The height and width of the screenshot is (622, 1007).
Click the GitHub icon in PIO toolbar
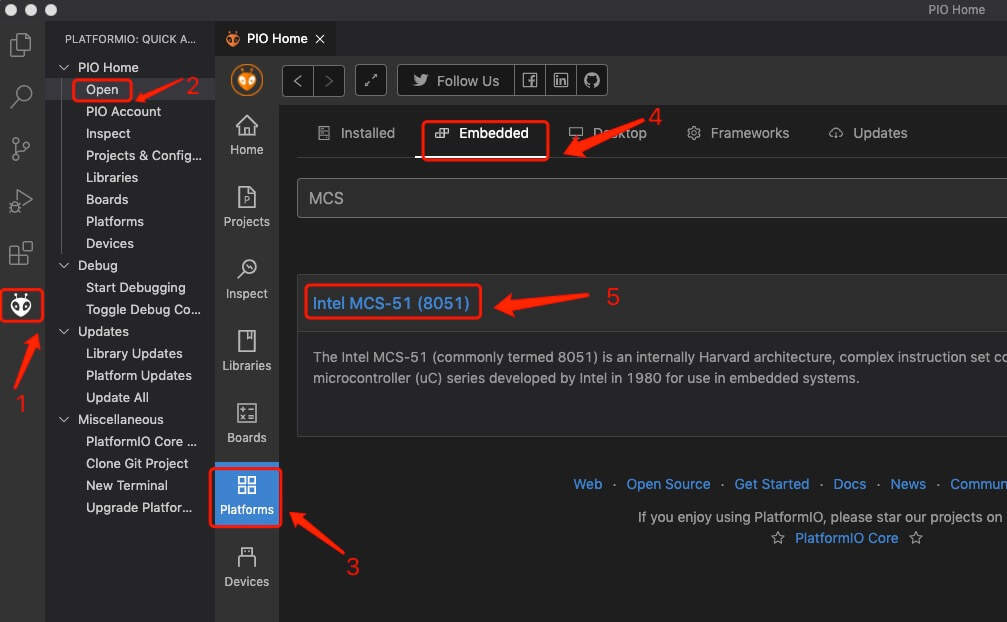coord(592,81)
